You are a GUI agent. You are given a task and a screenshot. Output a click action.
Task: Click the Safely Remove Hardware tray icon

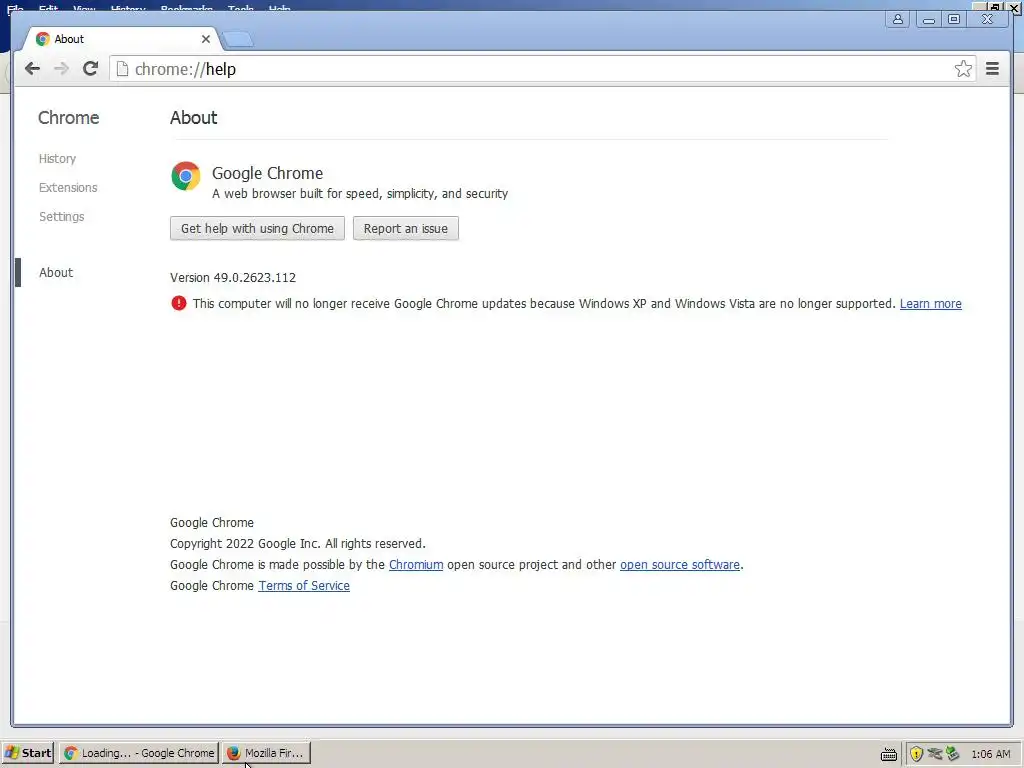953,754
